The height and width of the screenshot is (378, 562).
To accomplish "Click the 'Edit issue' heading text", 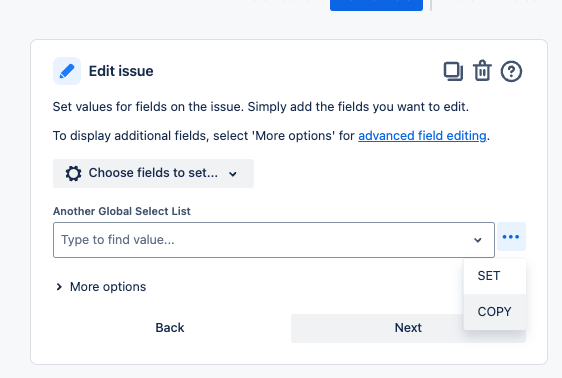I will pos(121,71).
